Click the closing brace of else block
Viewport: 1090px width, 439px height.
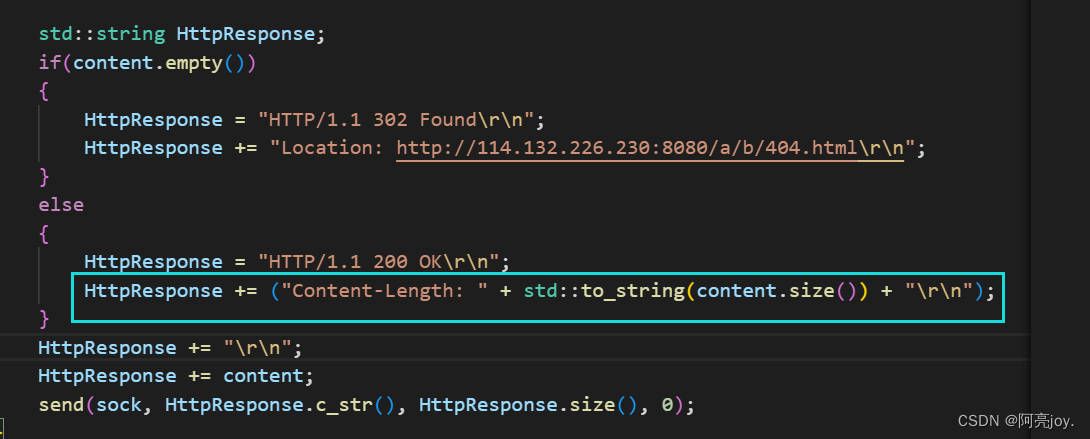pos(44,319)
